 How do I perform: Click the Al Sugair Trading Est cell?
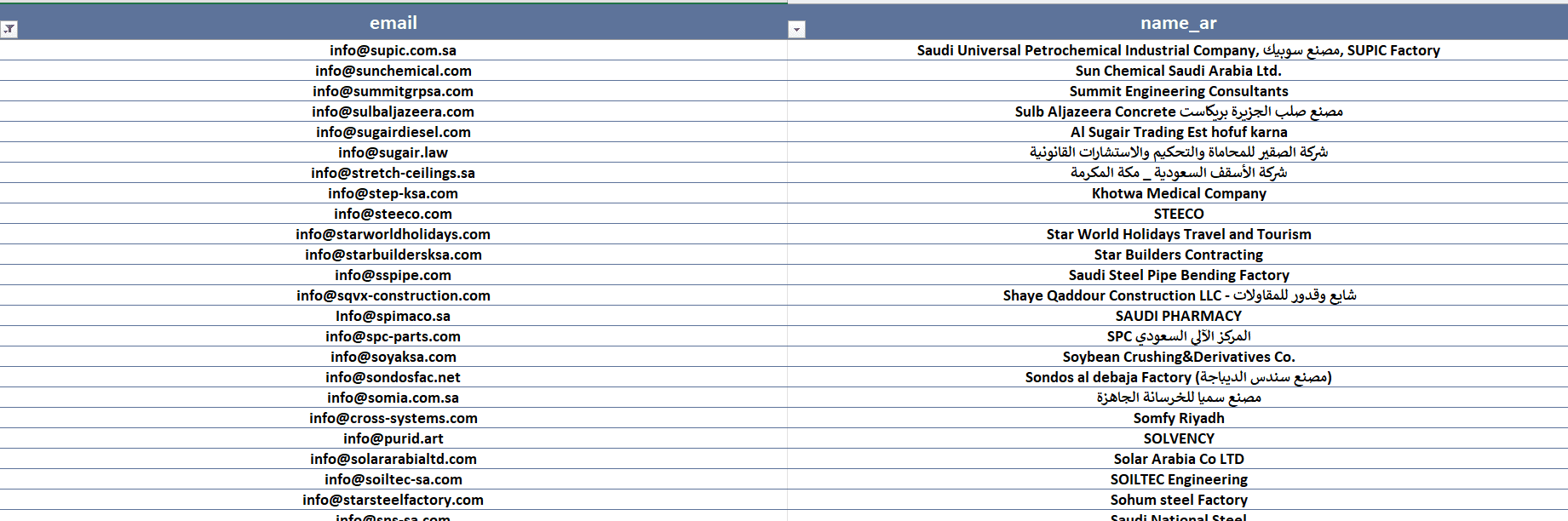[1178, 132]
